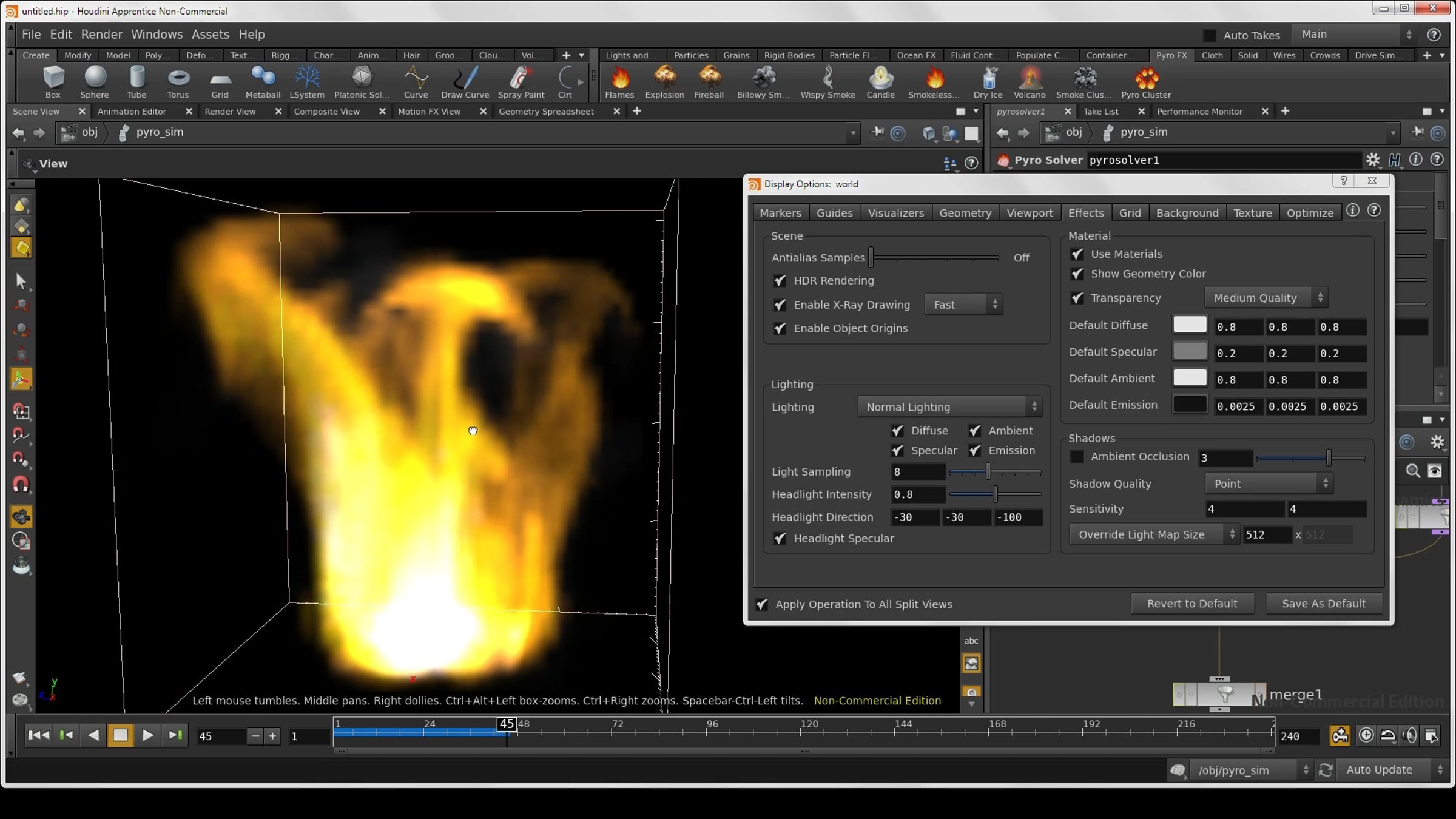
Task: Click the Wispy Smoke tool
Action: (x=828, y=82)
